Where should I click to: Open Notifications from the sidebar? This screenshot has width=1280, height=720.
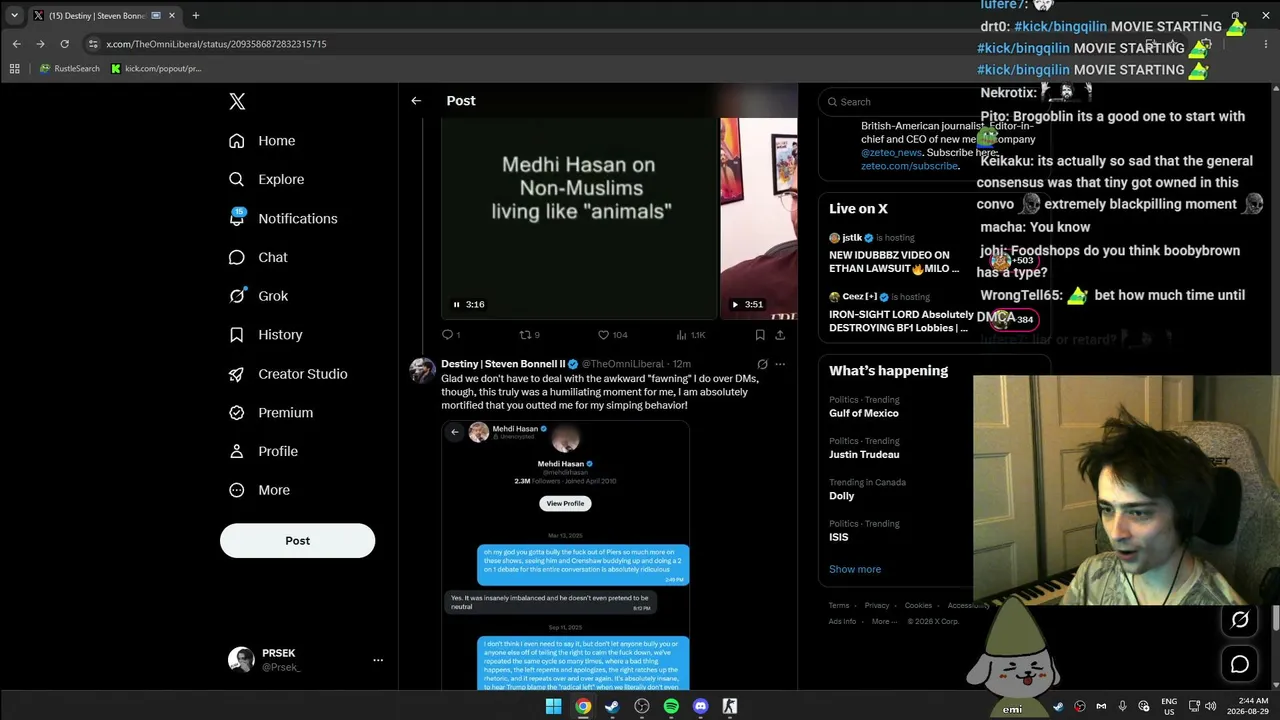pos(283,219)
